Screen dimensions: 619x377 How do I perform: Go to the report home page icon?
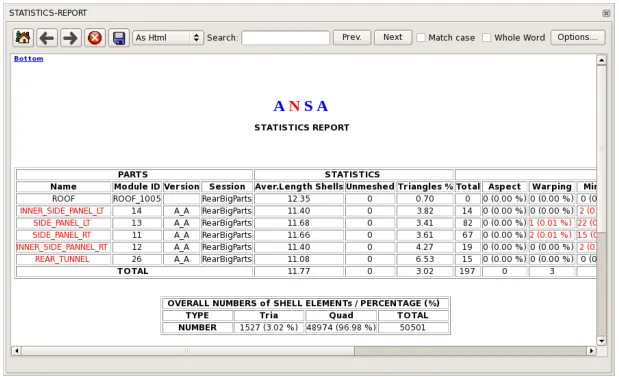coord(23,38)
